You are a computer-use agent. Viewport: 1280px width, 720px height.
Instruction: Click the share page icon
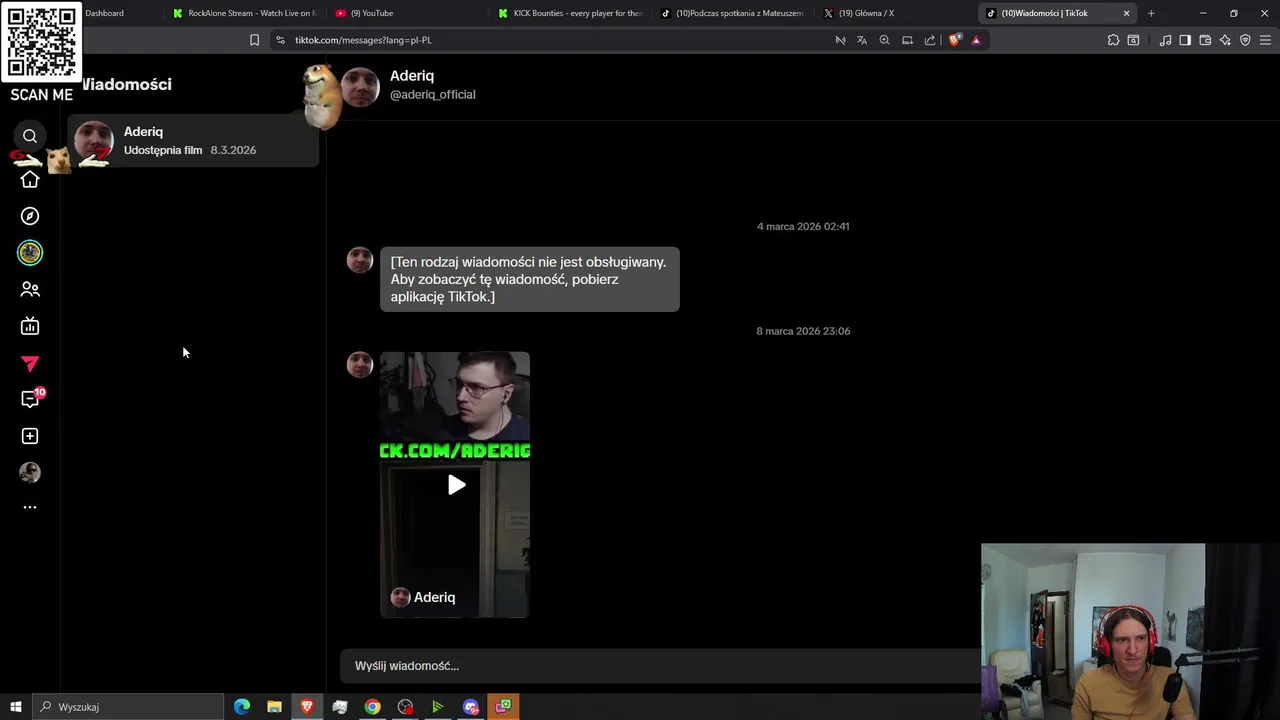pos(930,40)
